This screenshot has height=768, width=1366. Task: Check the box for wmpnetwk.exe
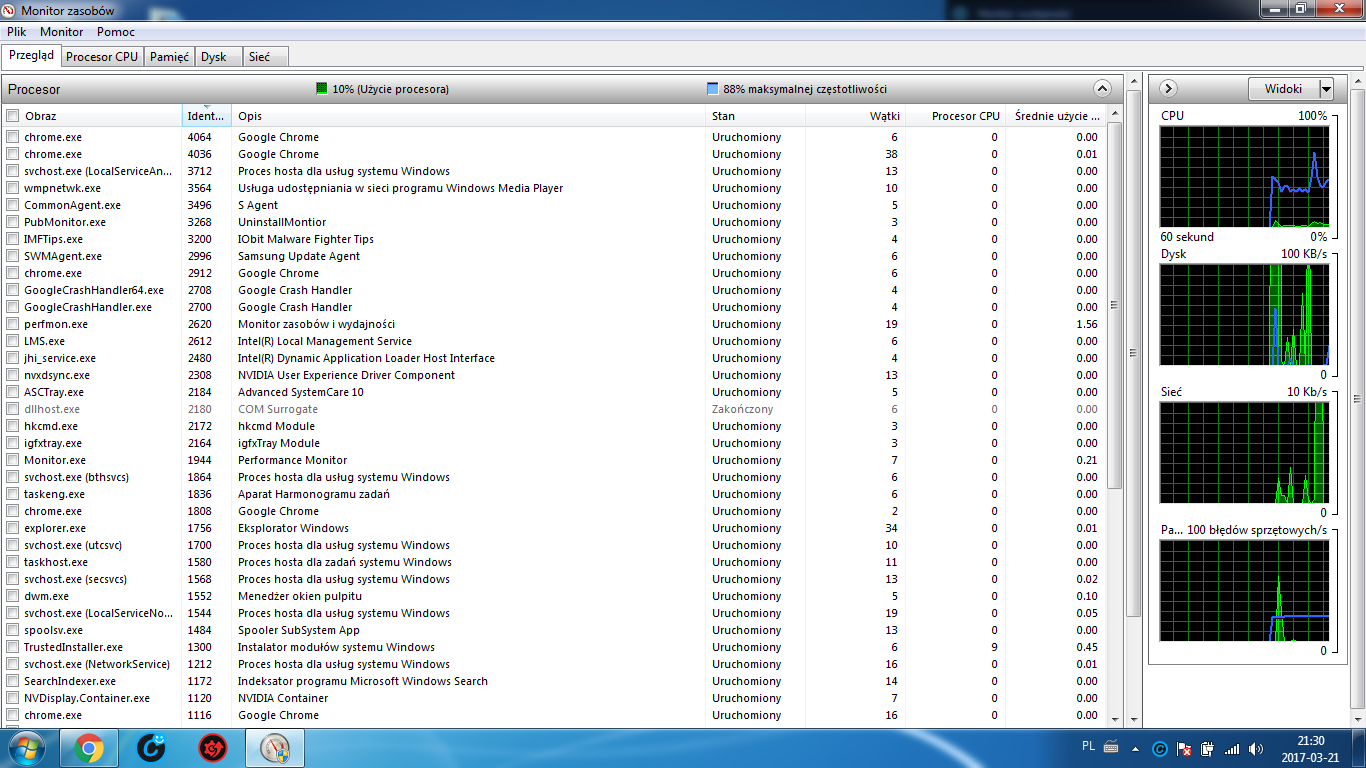click(12, 188)
